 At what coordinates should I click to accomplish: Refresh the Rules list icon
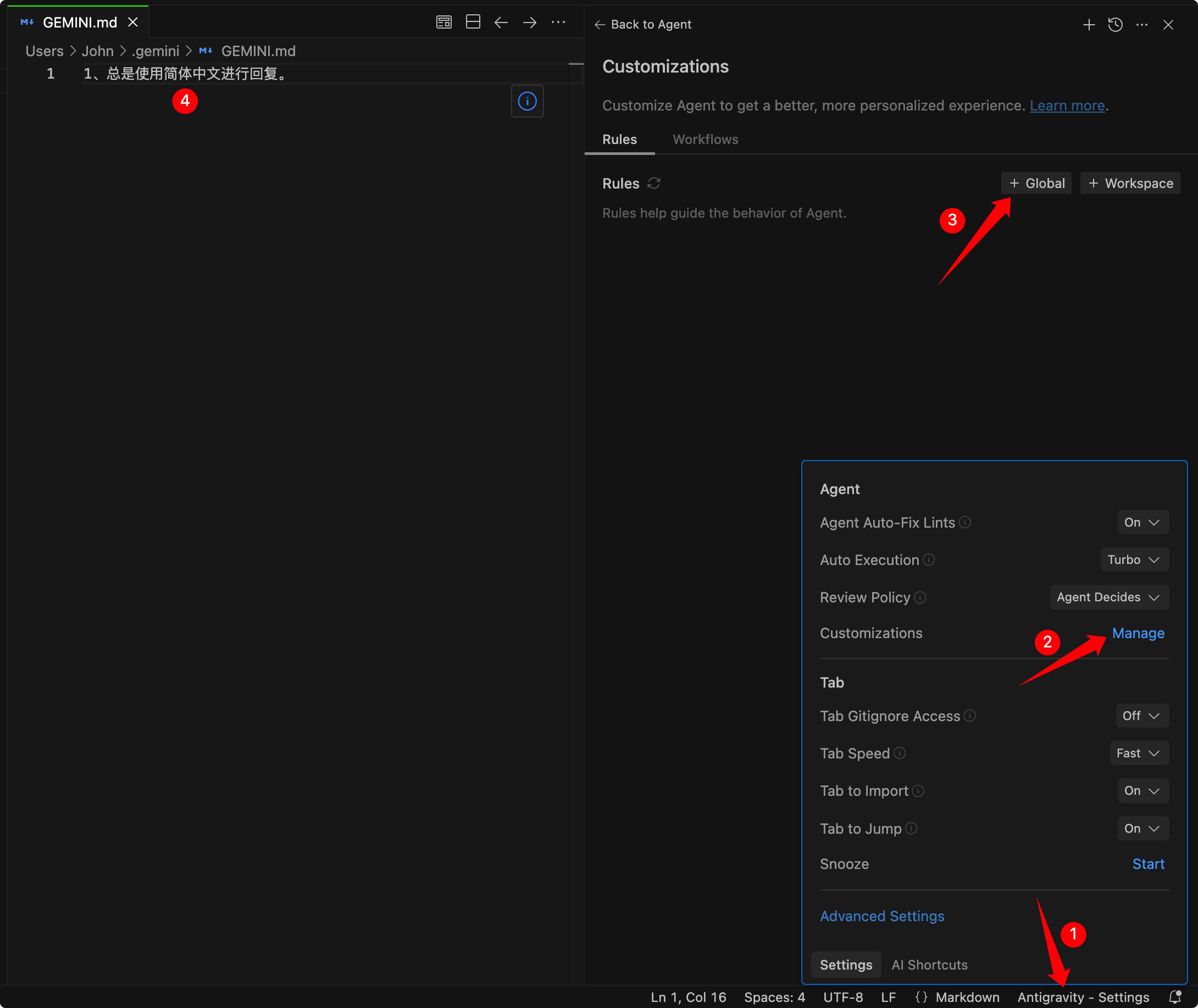point(653,184)
